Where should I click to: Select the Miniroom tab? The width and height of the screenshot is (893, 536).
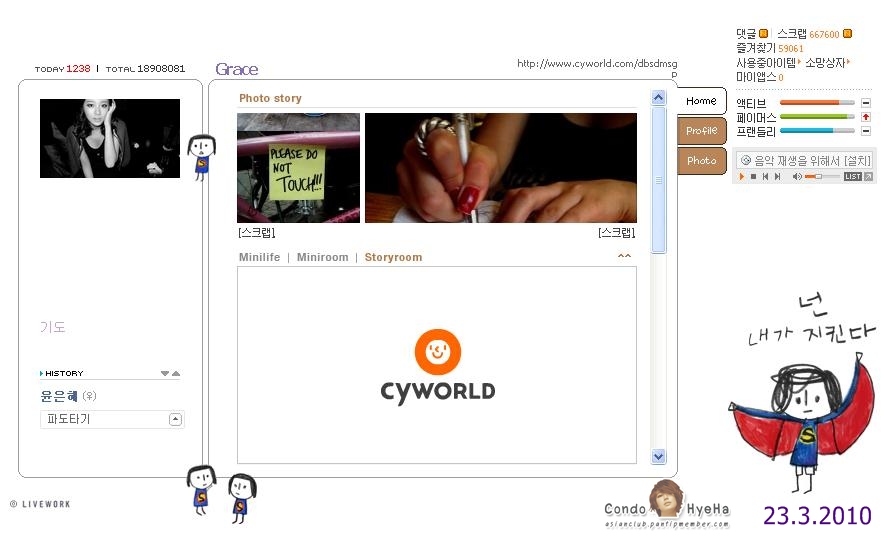click(x=322, y=257)
